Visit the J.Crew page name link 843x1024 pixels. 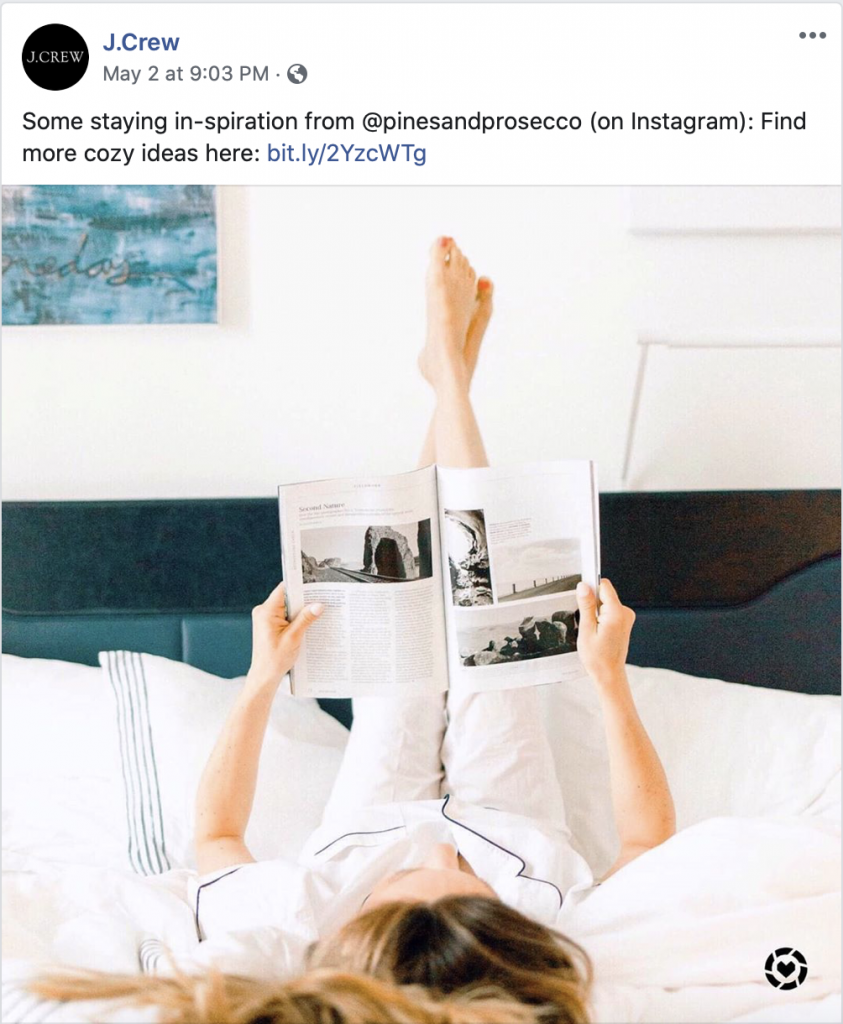(141, 42)
